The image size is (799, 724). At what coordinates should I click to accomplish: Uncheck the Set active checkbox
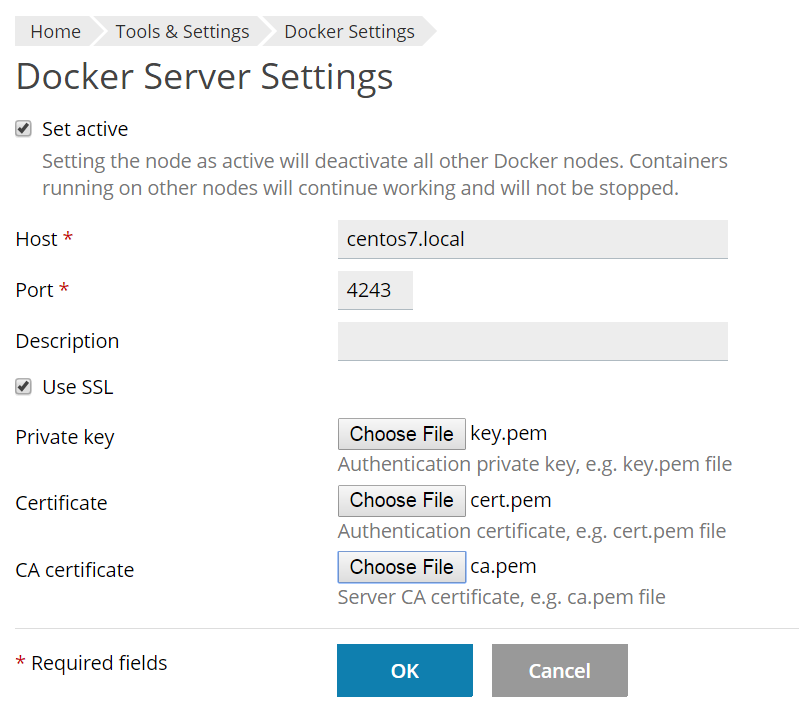(x=23, y=129)
